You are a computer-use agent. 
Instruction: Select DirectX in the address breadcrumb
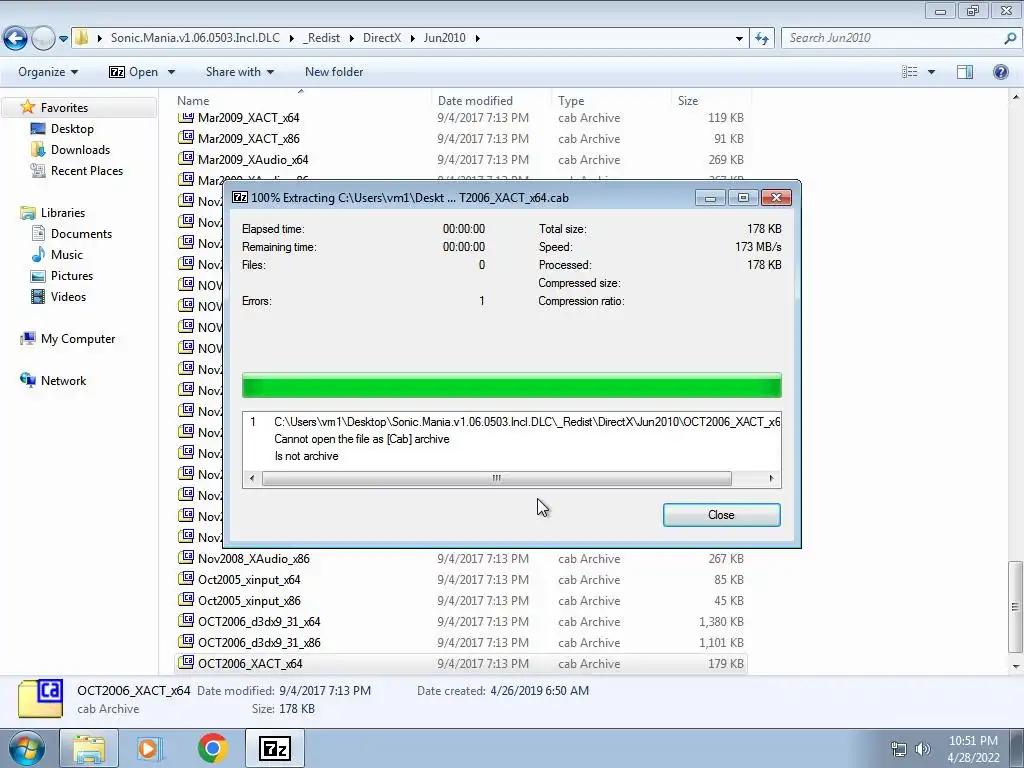tap(382, 38)
